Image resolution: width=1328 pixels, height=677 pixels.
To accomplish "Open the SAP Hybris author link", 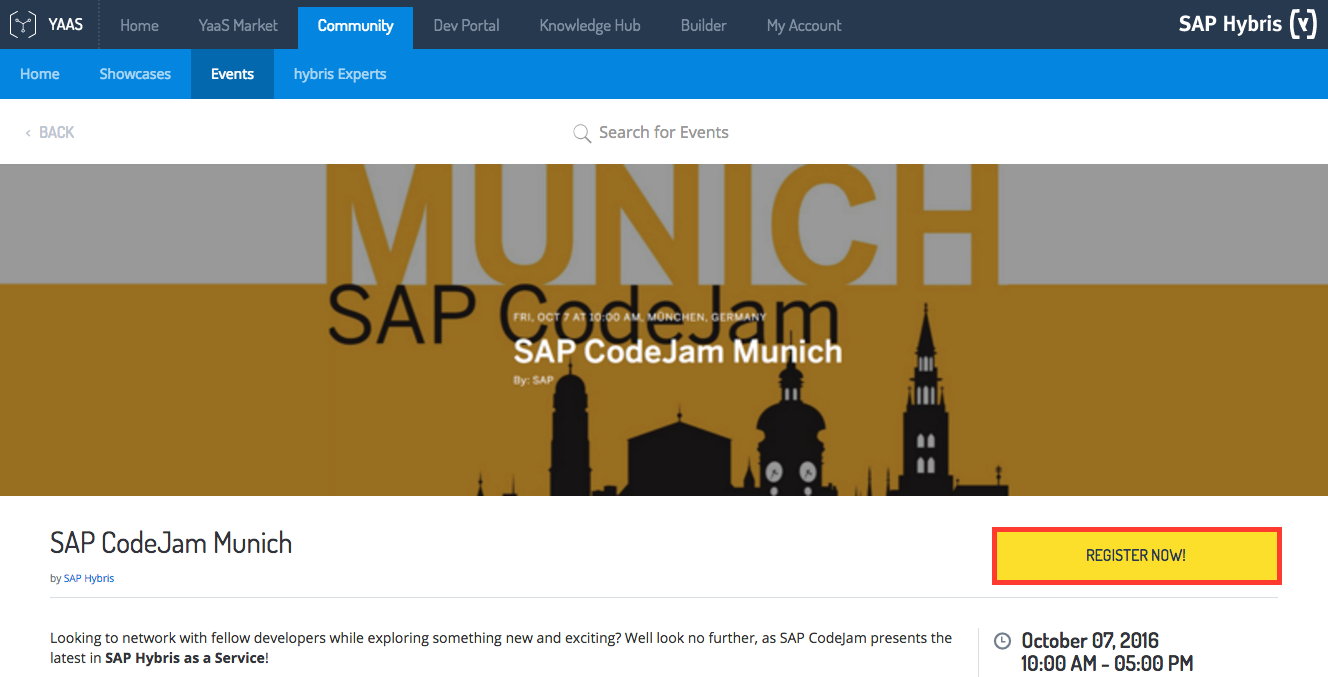I will pos(89,578).
